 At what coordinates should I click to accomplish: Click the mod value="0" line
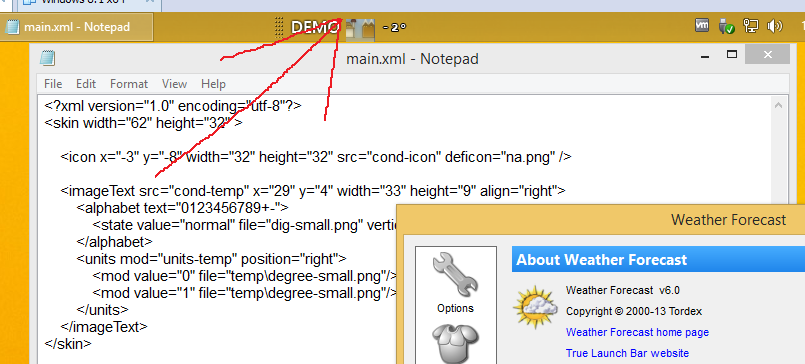[245, 276]
